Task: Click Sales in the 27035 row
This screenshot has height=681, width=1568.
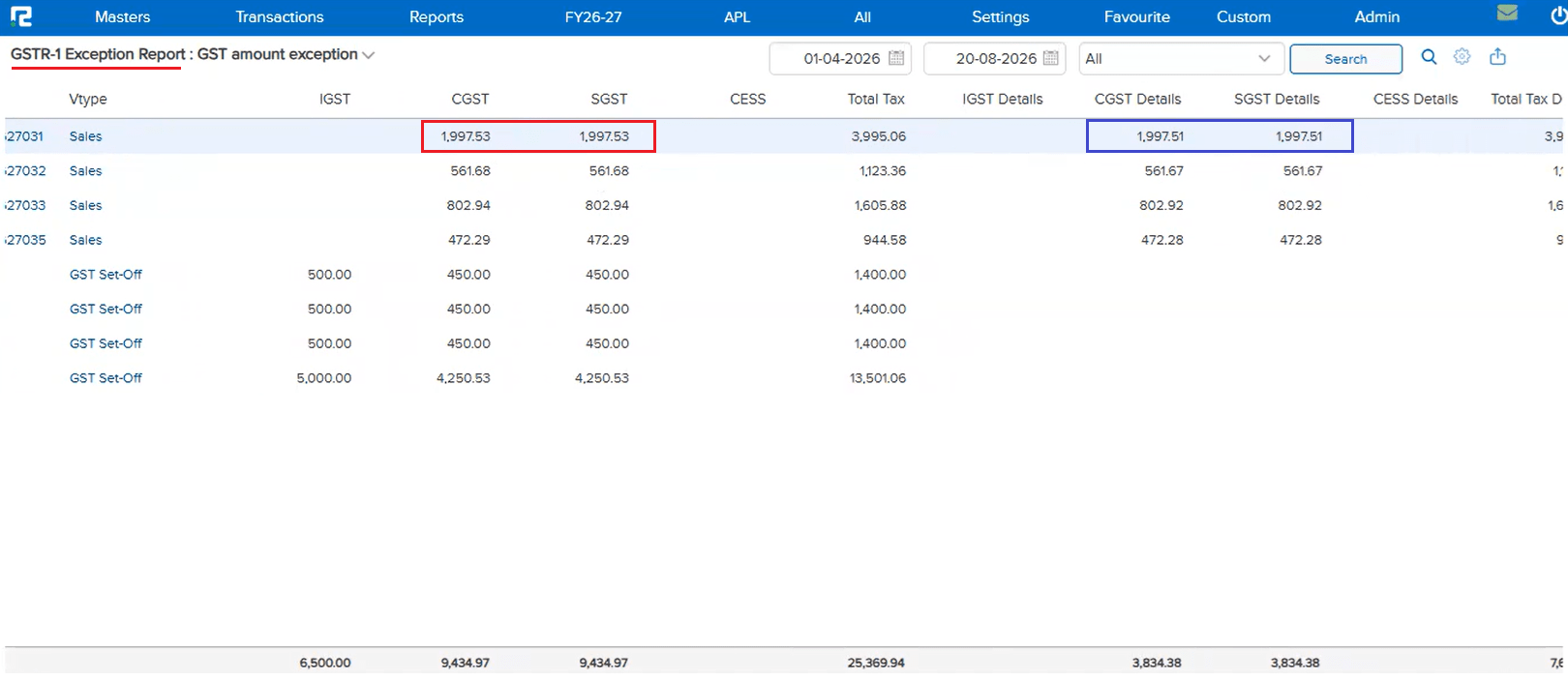Action: [x=85, y=240]
